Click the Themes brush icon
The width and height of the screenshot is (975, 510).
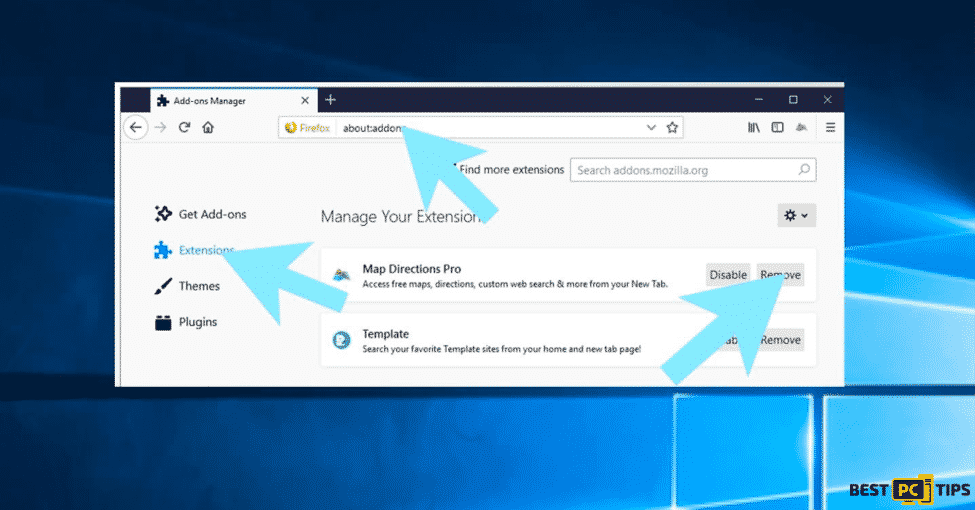coord(163,286)
